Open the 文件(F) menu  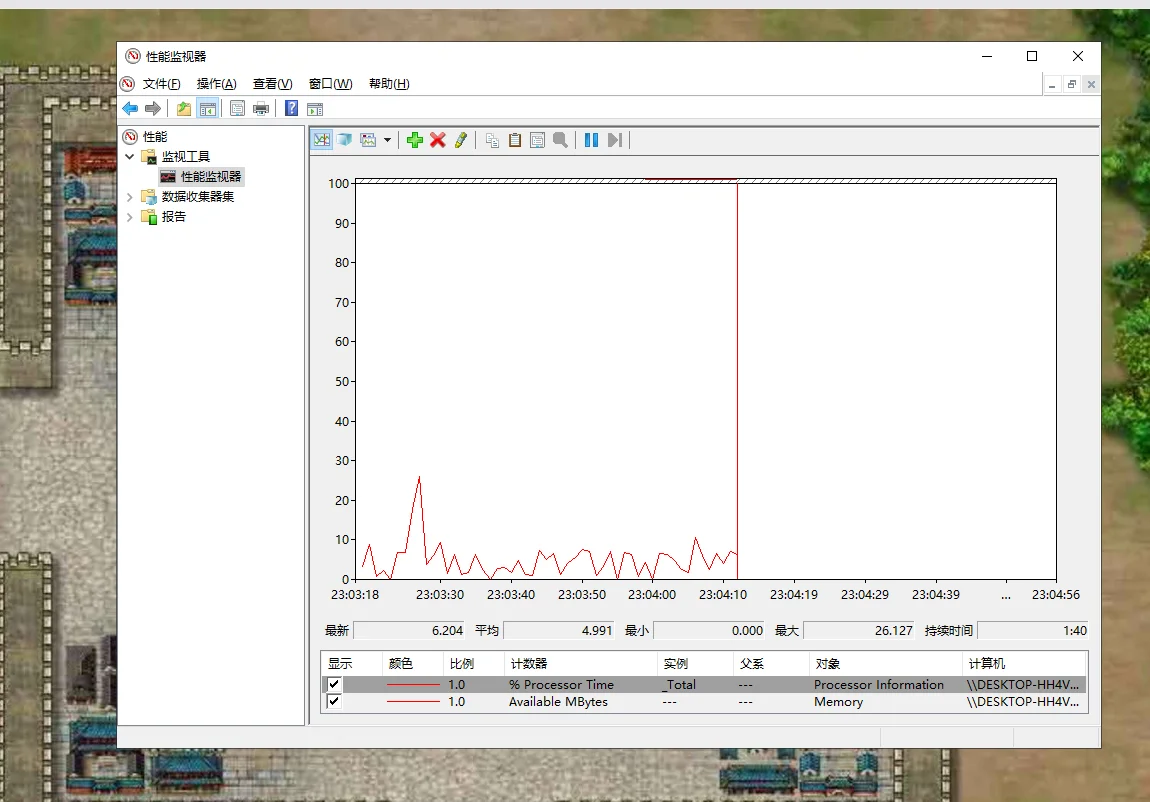161,84
